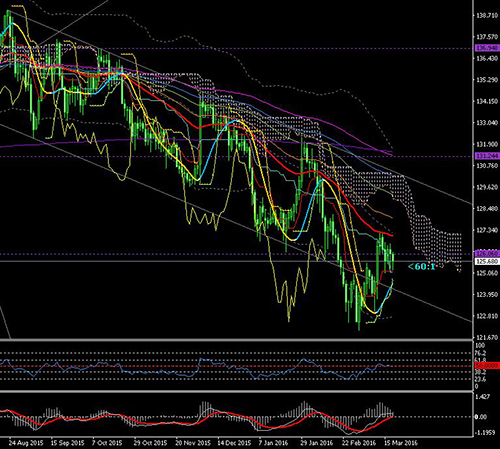Click the 14 Dec 2015 date label
The image size is (500, 449).
pos(235,443)
